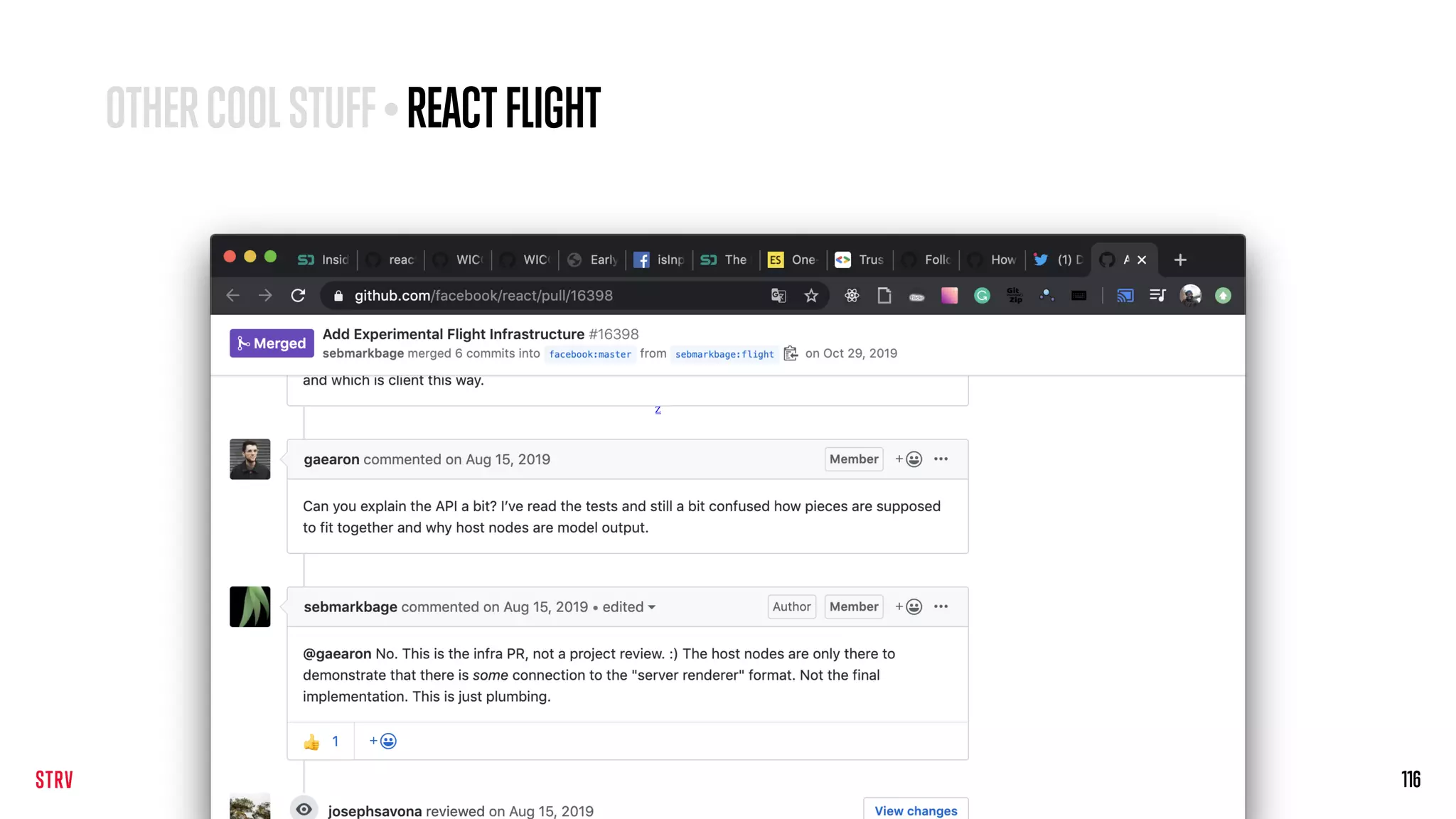Click the View changes button
The image size is (1456, 819).
pos(916,809)
